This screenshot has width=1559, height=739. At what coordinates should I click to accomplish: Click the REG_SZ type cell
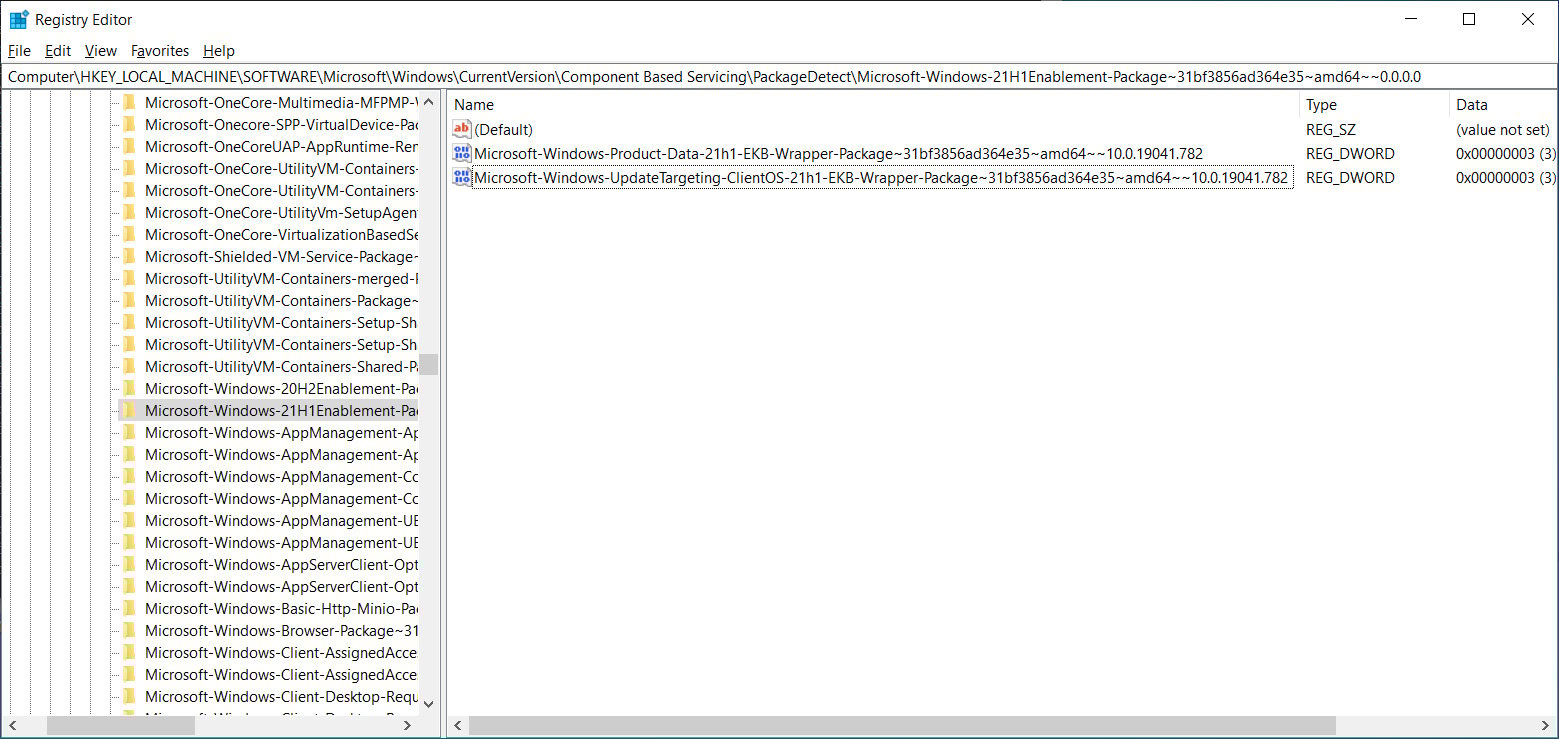[x=1330, y=129]
